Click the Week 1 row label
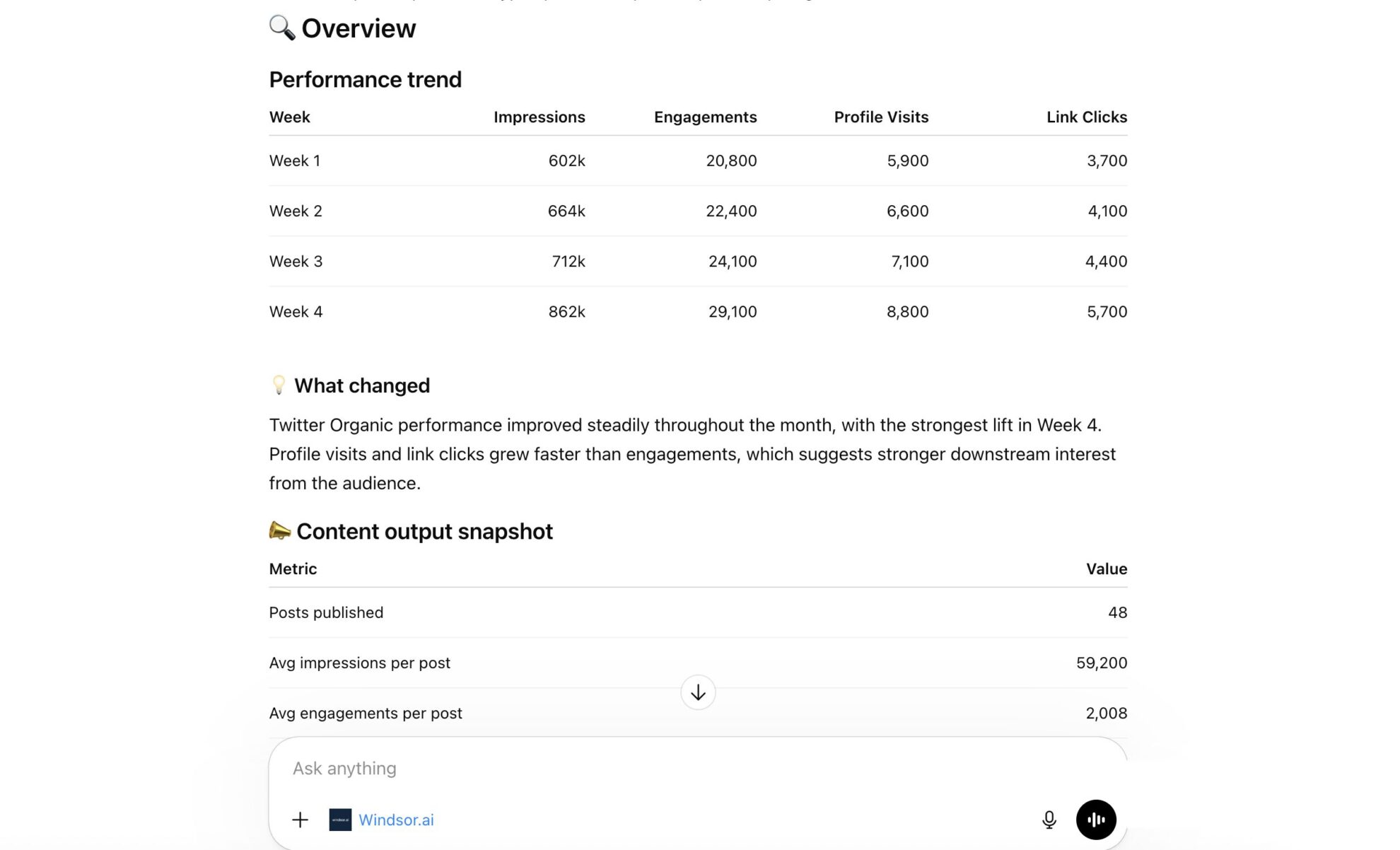Viewport: 1400px width, 850px height. pyautogui.click(x=295, y=161)
